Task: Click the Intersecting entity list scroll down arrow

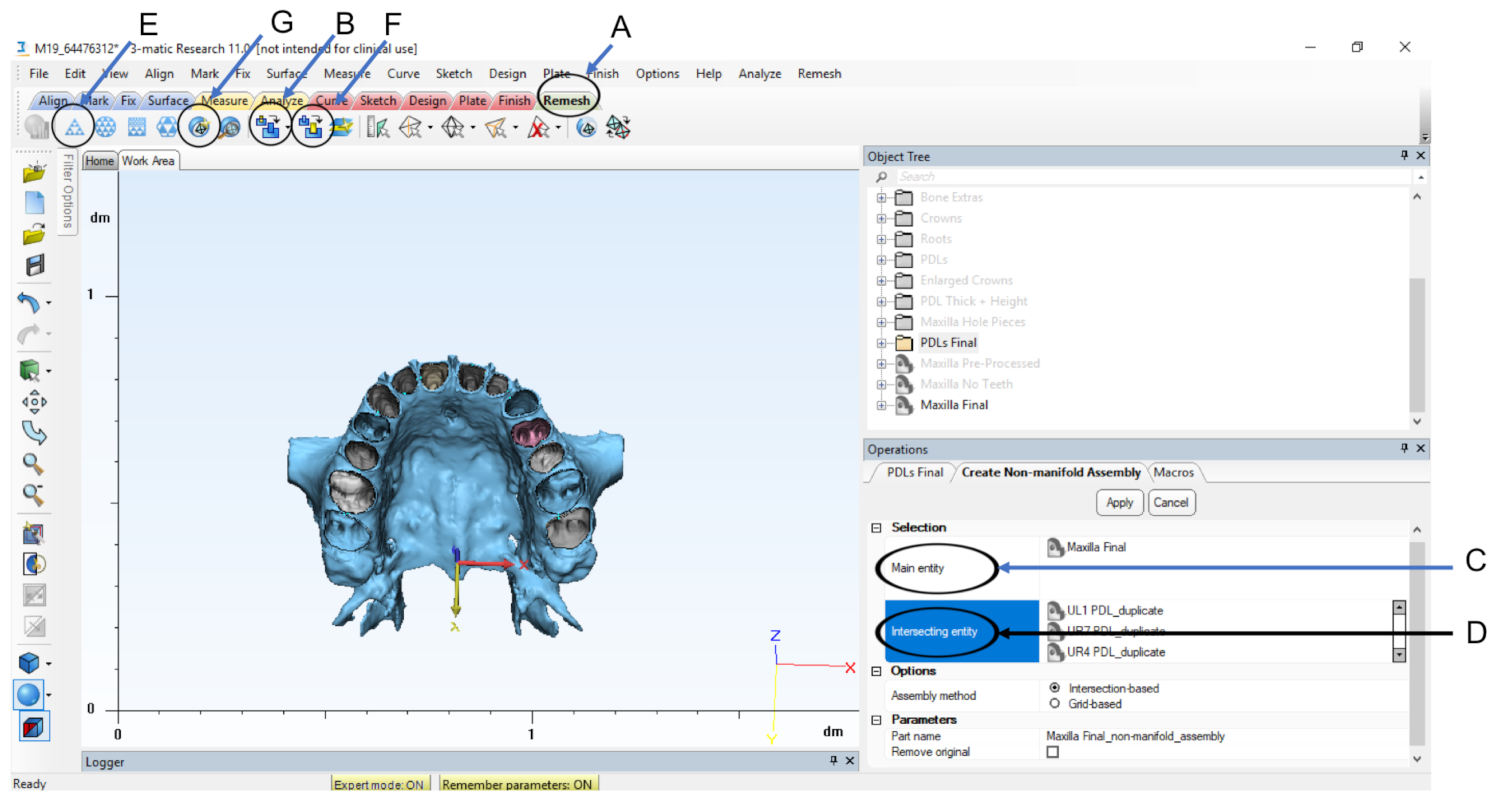Action: [1399, 654]
